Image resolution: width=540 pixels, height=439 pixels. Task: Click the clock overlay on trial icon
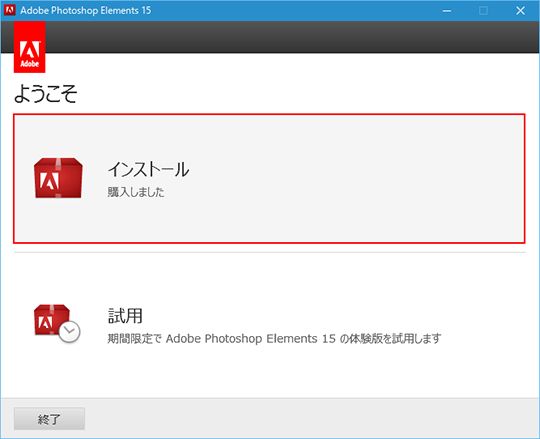point(69,332)
